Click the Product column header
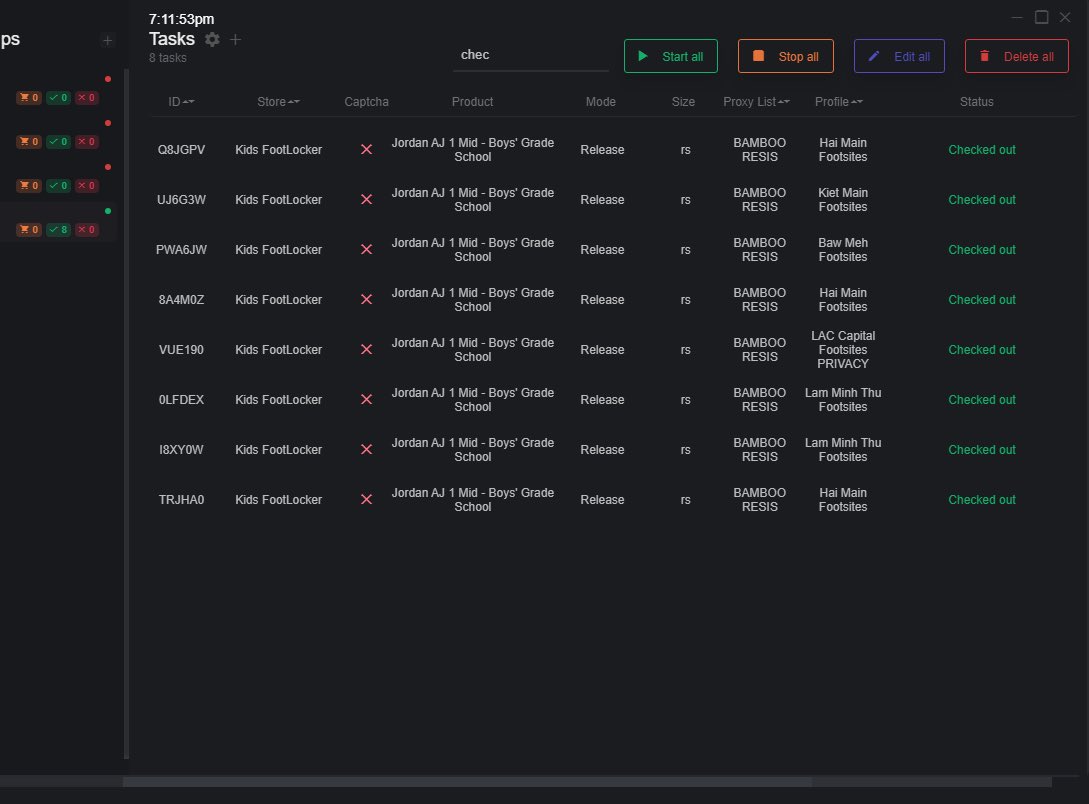Viewport: 1089px width, 804px height. click(x=472, y=101)
